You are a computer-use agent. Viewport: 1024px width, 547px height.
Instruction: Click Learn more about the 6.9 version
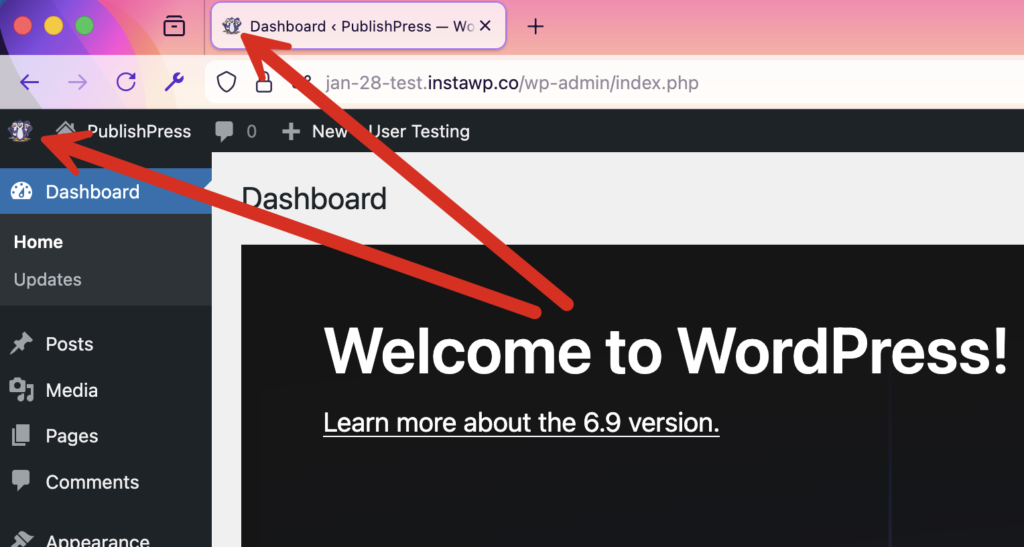click(x=521, y=422)
